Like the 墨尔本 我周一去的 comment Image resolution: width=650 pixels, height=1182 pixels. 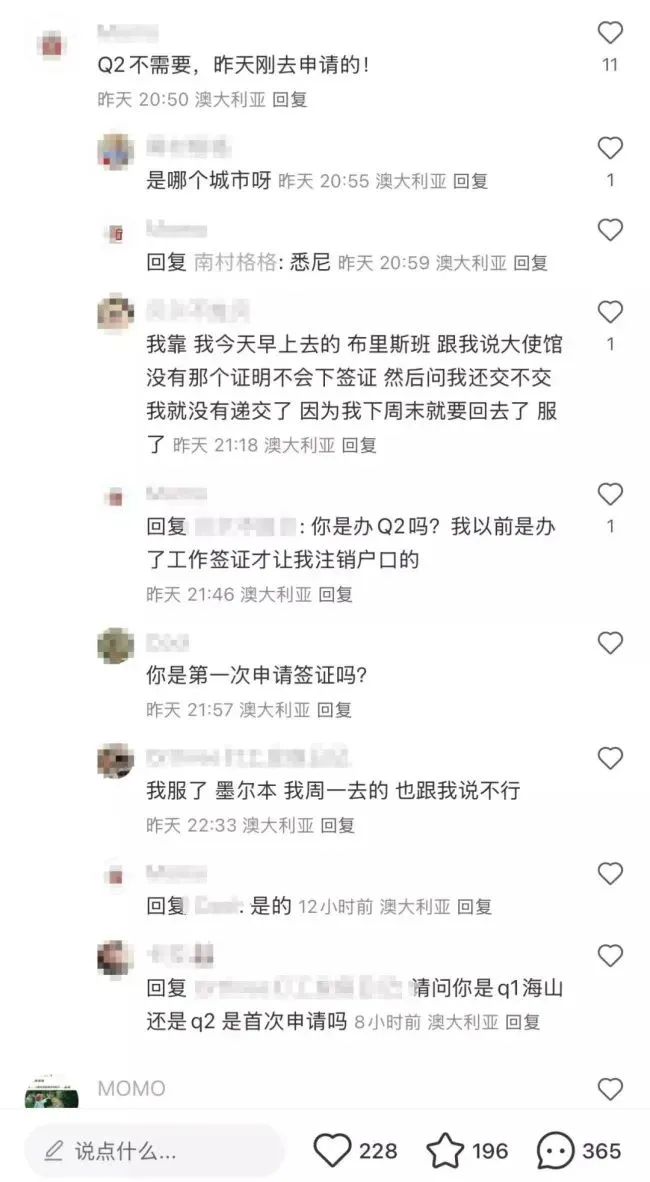[x=609, y=758]
